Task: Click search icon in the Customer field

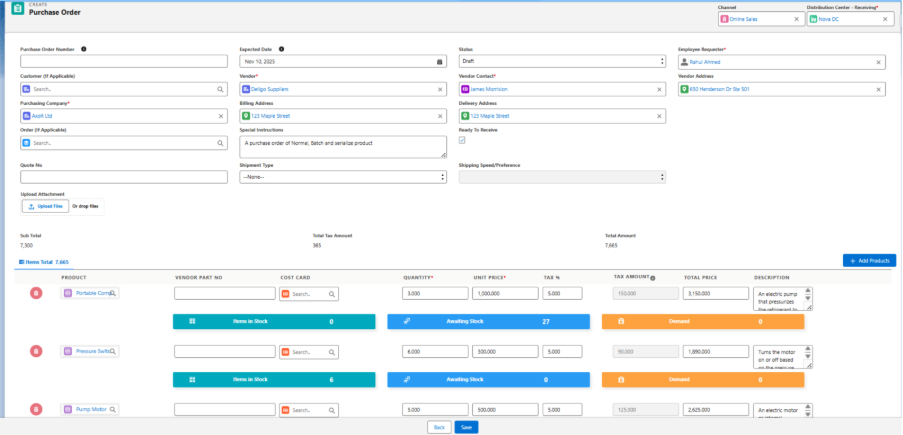Action: pyautogui.click(x=221, y=89)
